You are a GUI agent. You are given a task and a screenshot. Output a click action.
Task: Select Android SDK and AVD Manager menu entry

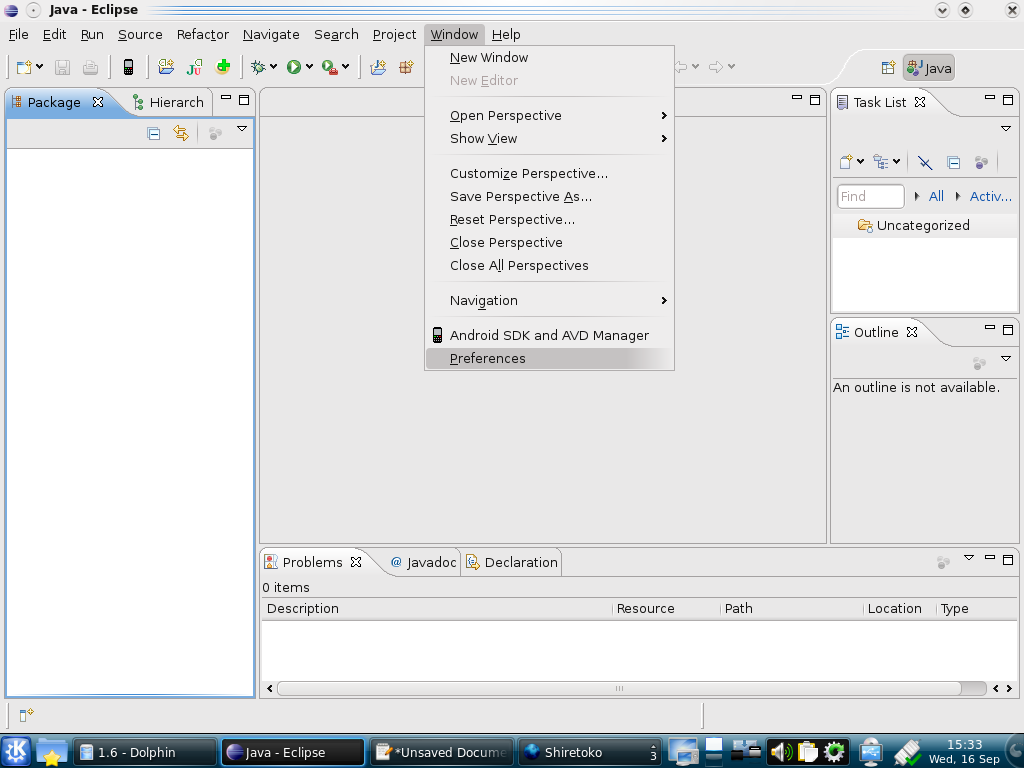click(x=549, y=335)
